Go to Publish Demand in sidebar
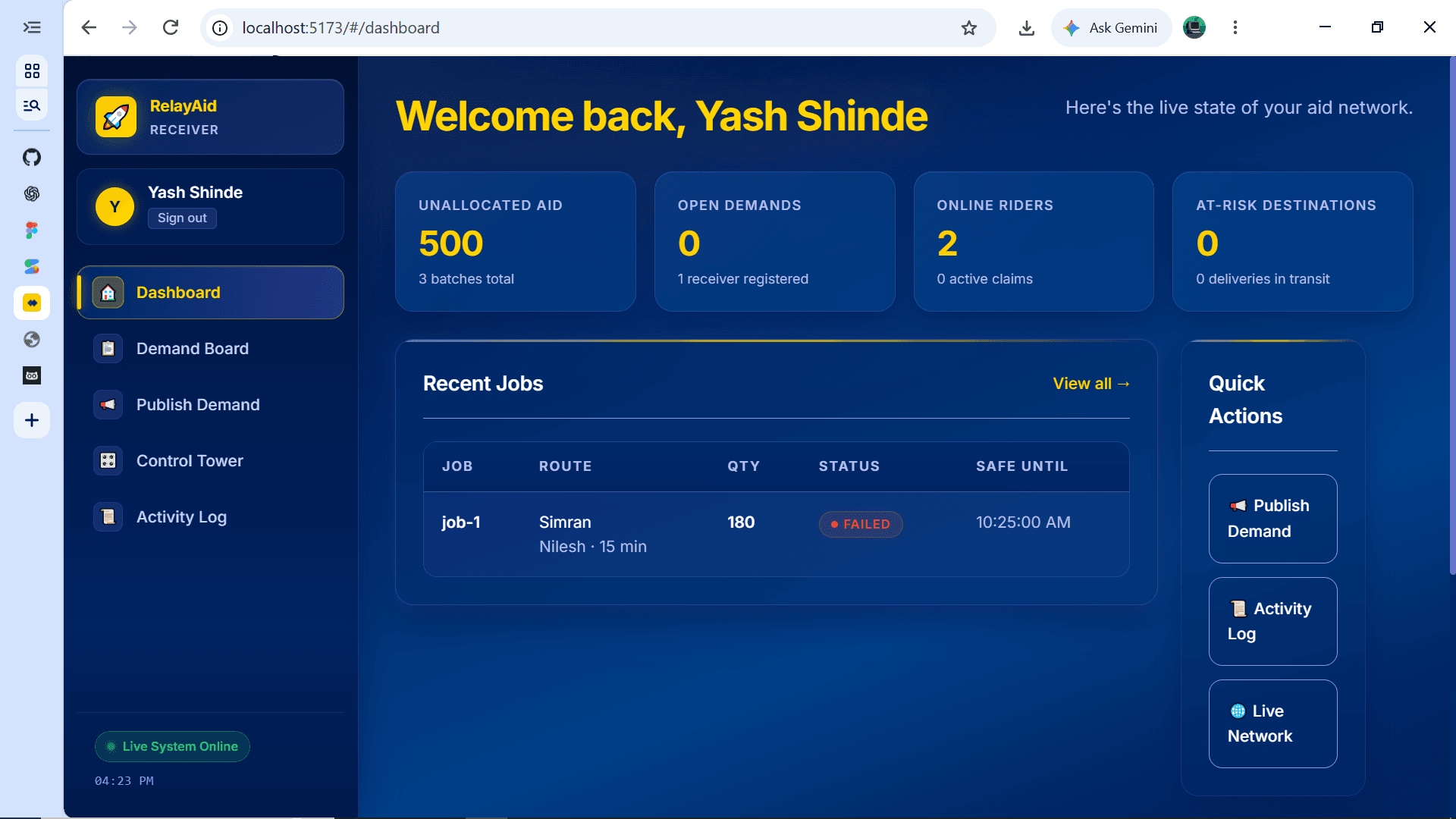Screen dimensions: 1456x819 click(211, 405)
